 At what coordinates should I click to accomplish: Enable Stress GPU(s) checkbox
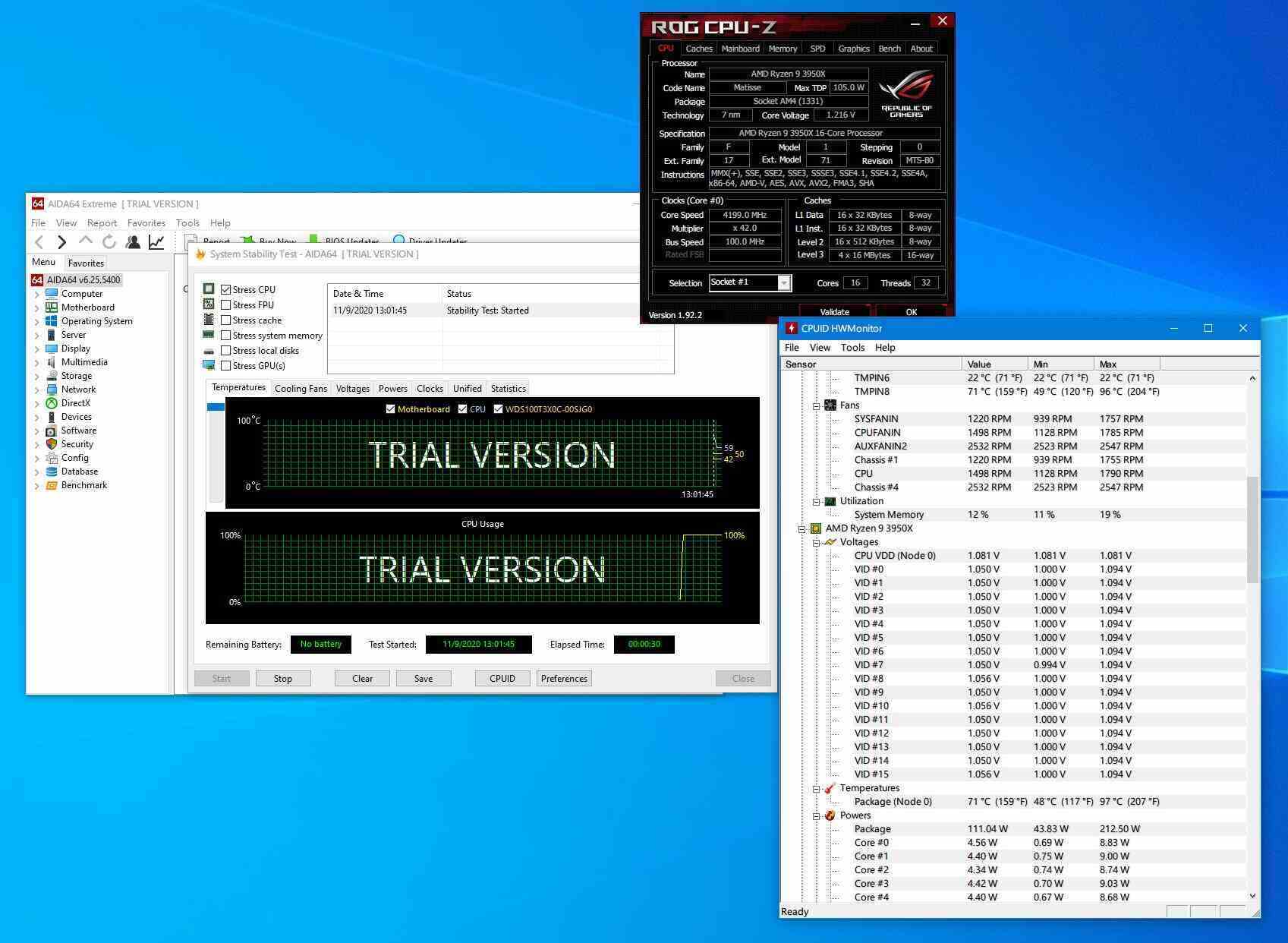[x=225, y=366]
